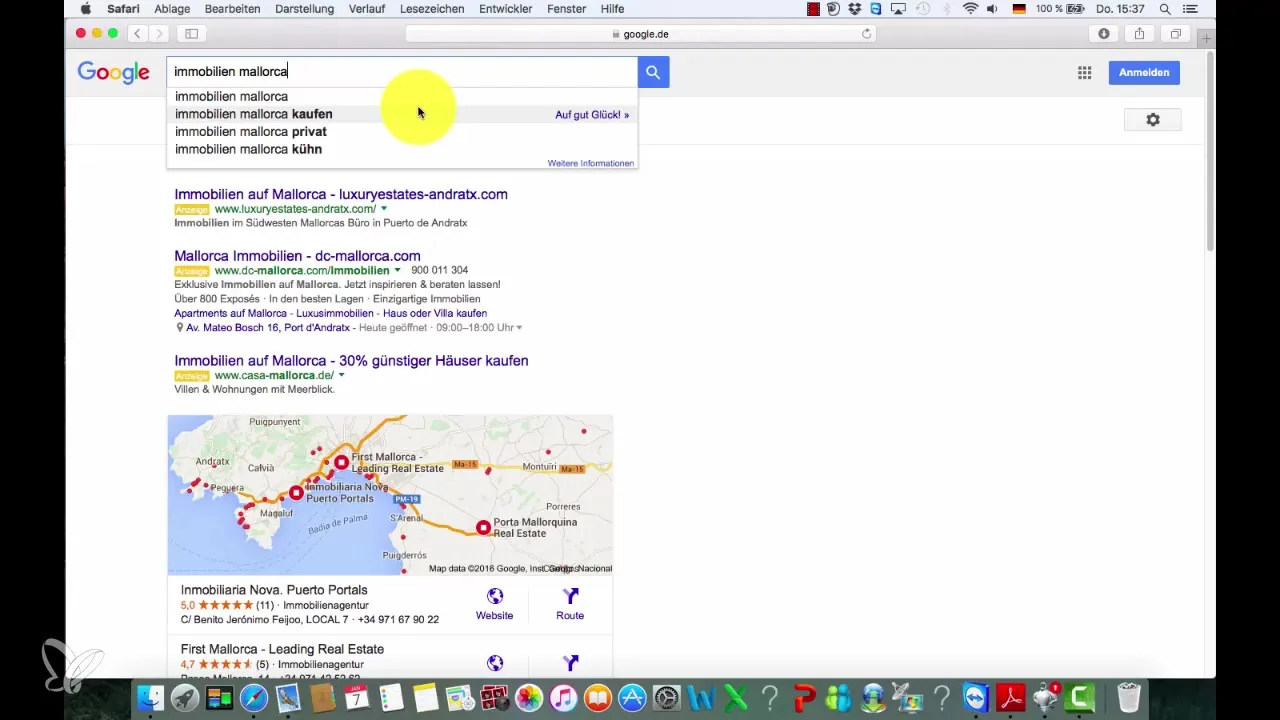
Task: Open iTunes from the Dock
Action: [x=563, y=697]
